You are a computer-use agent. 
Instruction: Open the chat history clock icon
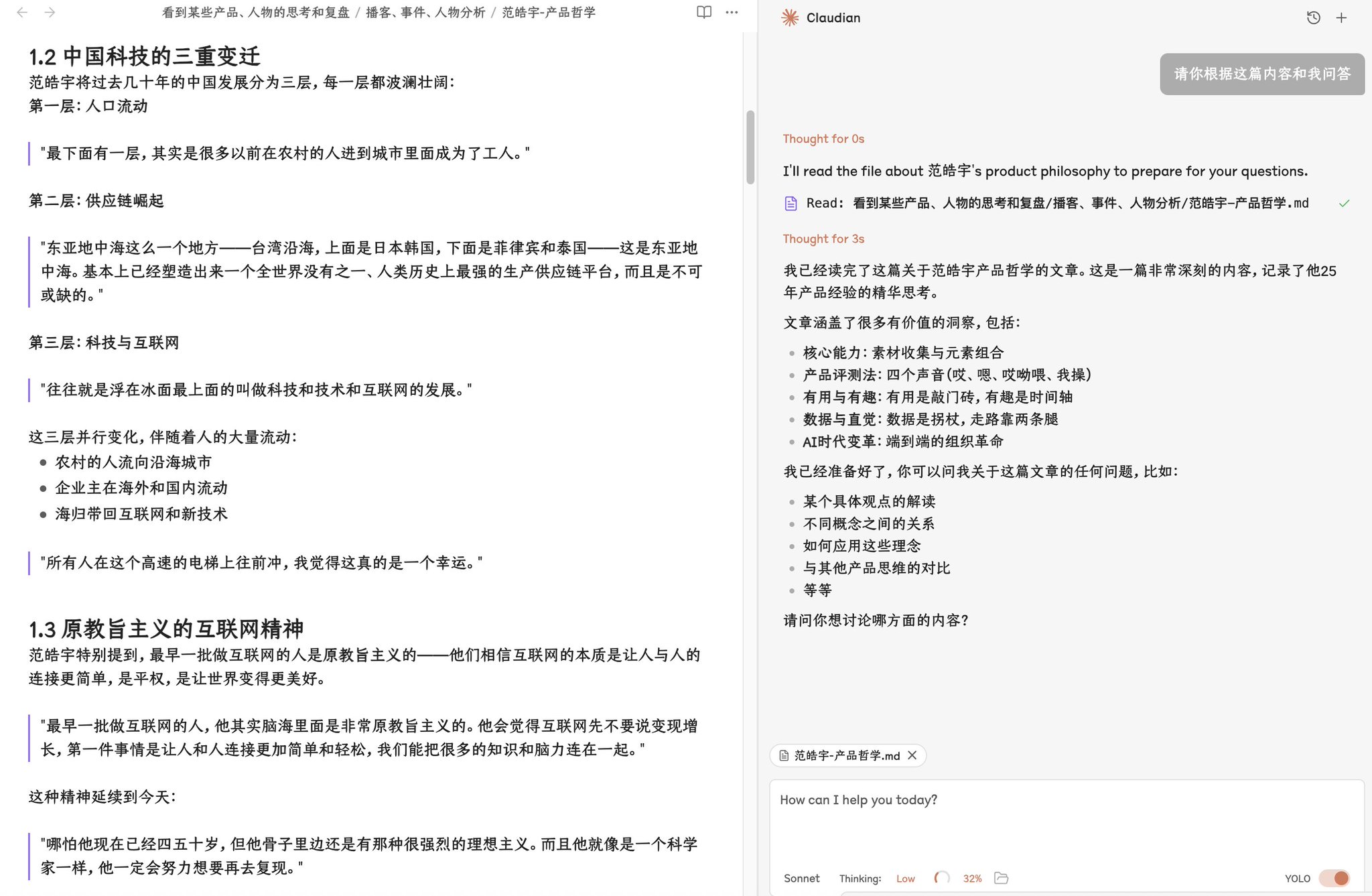[1313, 17]
